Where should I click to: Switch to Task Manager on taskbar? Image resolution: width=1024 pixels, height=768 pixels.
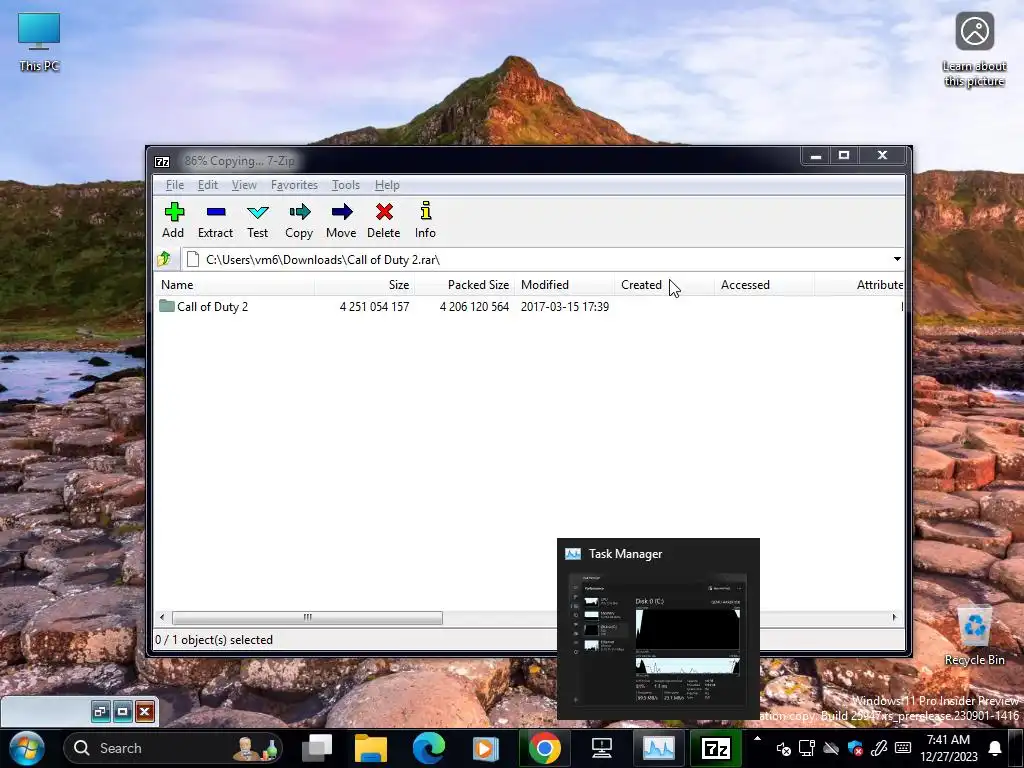point(658,748)
